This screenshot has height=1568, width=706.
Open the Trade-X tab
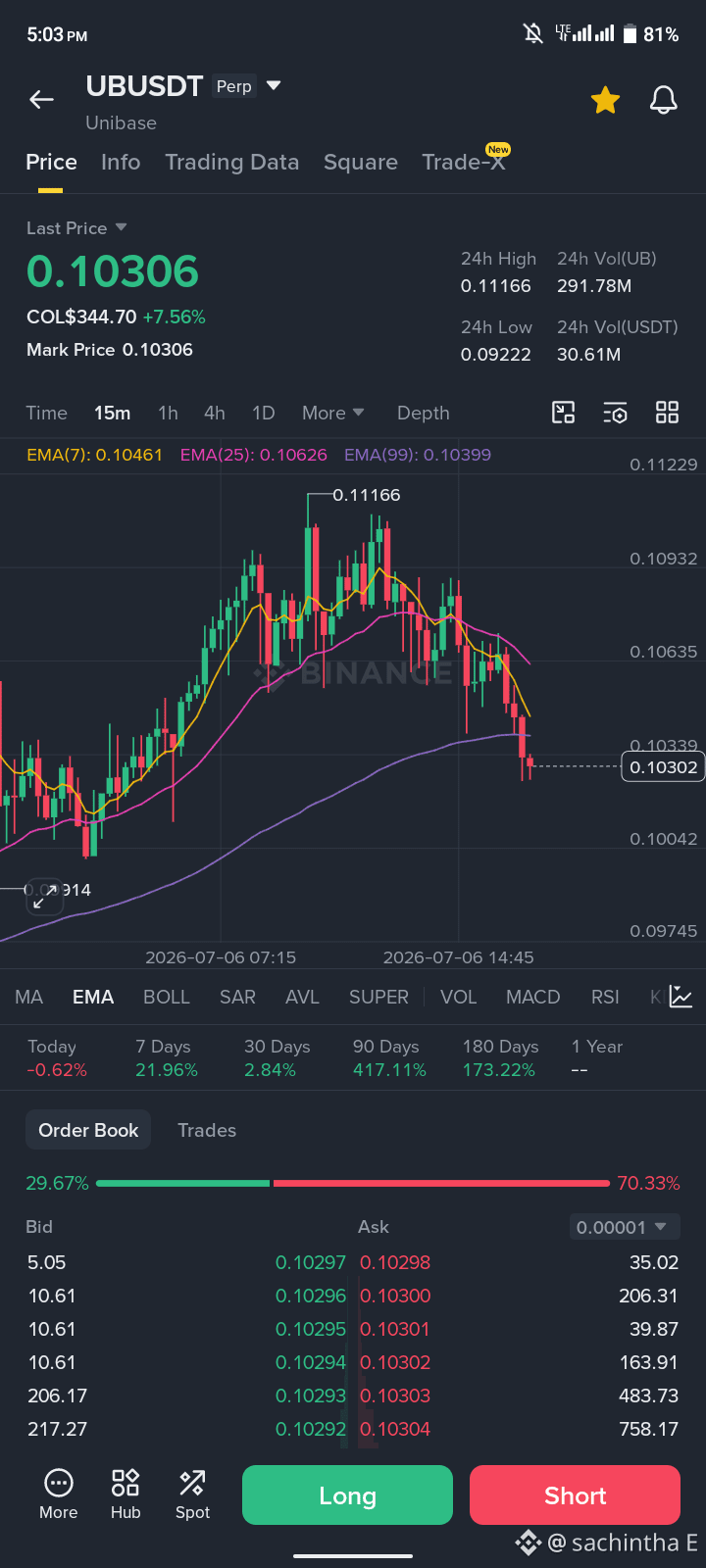pyautogui.click(x=464, y=162)
